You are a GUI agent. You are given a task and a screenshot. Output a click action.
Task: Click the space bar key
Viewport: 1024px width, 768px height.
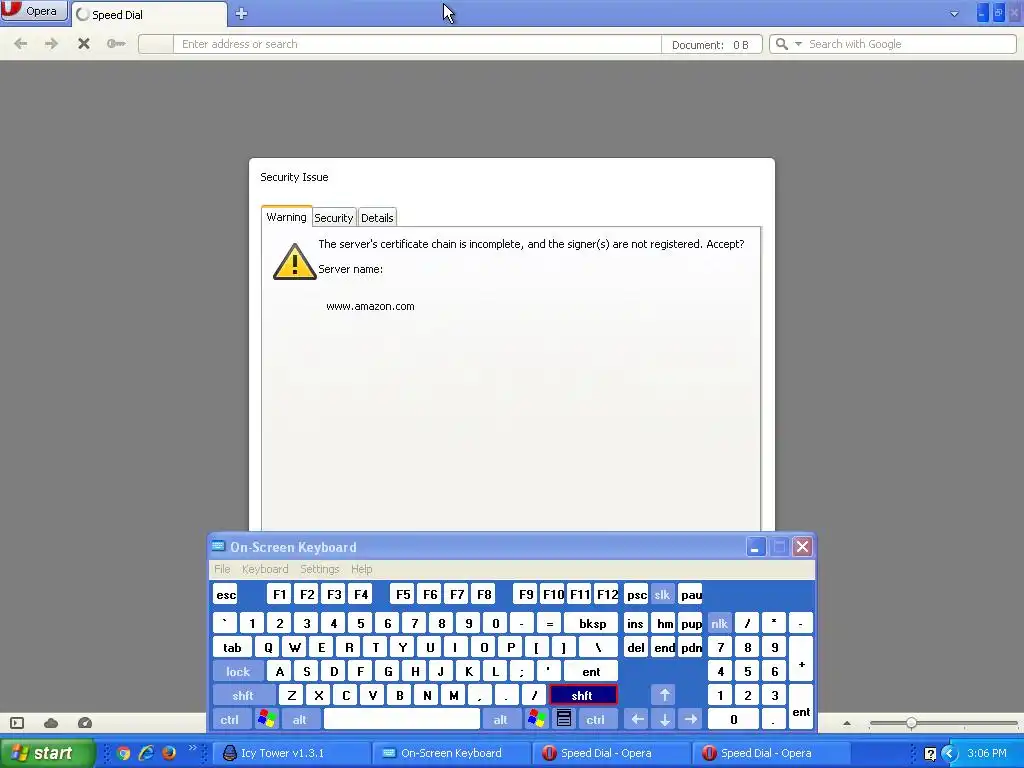point(402,720)
